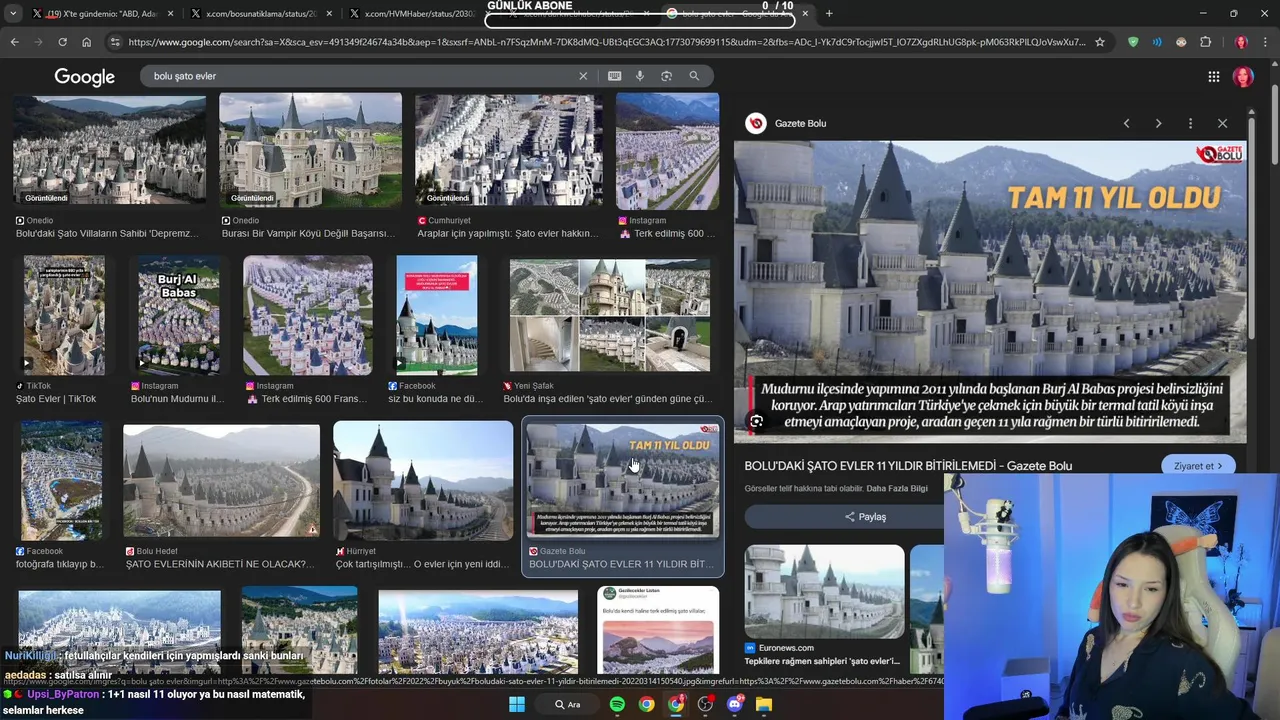Switch to the x.com/bosunatiklama tab
1280x720 pixels.
[x=262, y=14]
